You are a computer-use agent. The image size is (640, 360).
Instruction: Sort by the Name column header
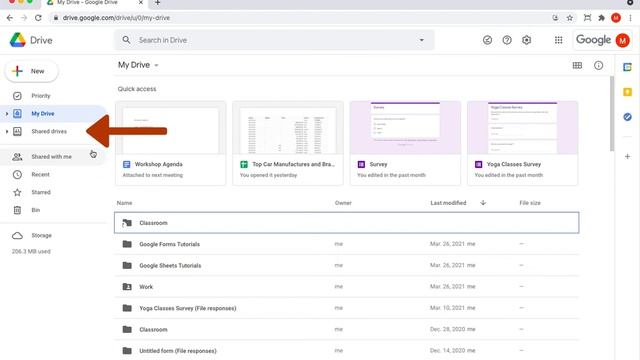tap(124, 203)
